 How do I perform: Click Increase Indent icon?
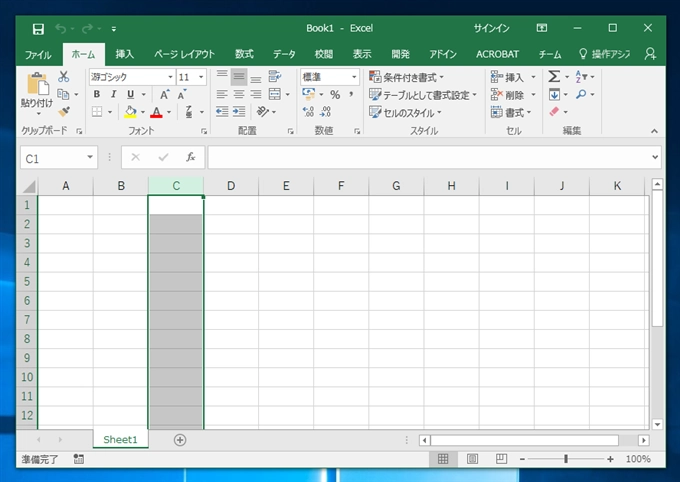[239, 112]
